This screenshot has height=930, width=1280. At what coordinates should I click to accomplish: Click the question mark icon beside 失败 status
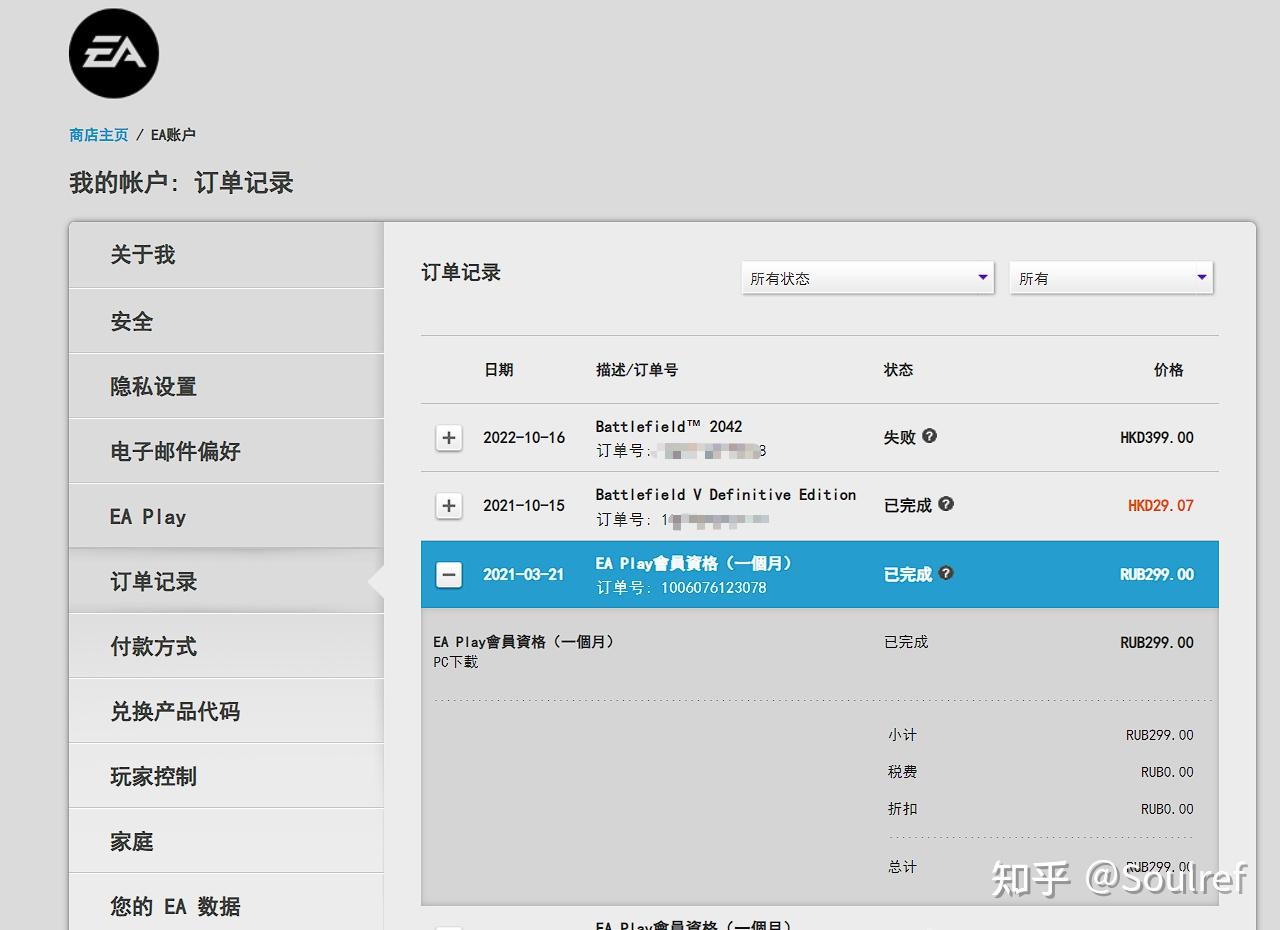pos(931,437)
